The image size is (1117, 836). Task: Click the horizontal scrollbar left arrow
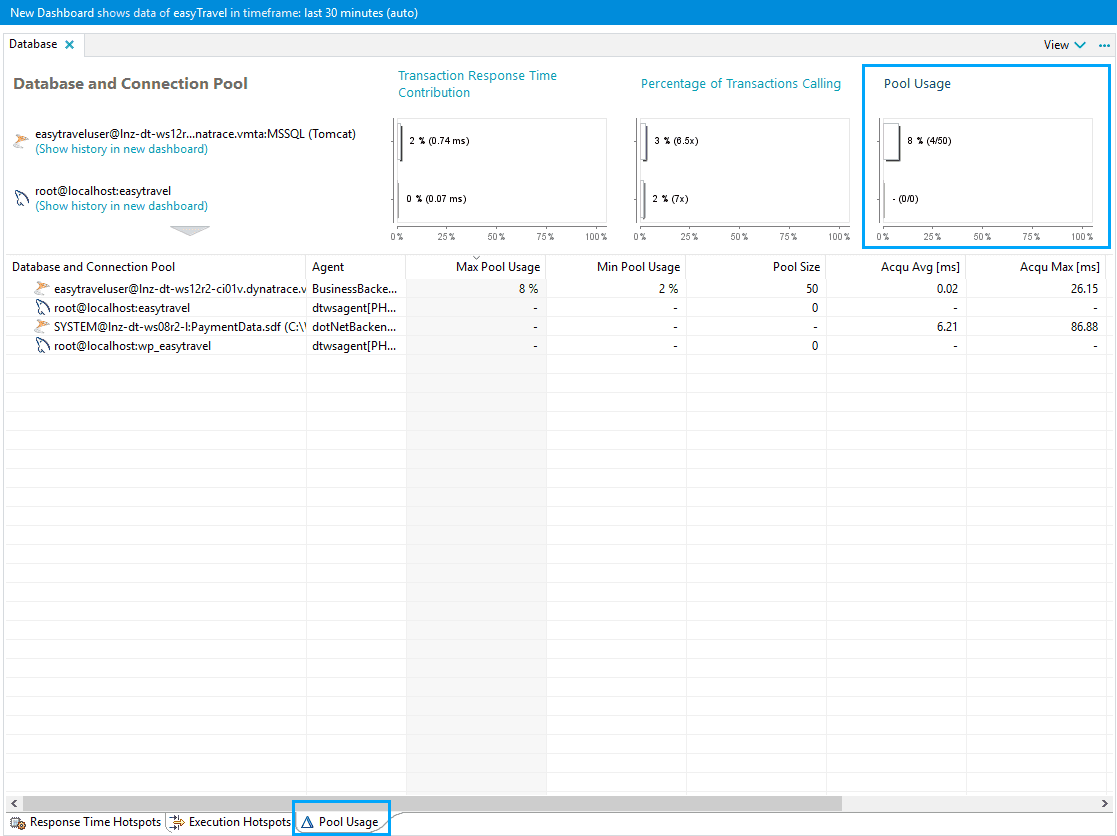coord(14,803)
